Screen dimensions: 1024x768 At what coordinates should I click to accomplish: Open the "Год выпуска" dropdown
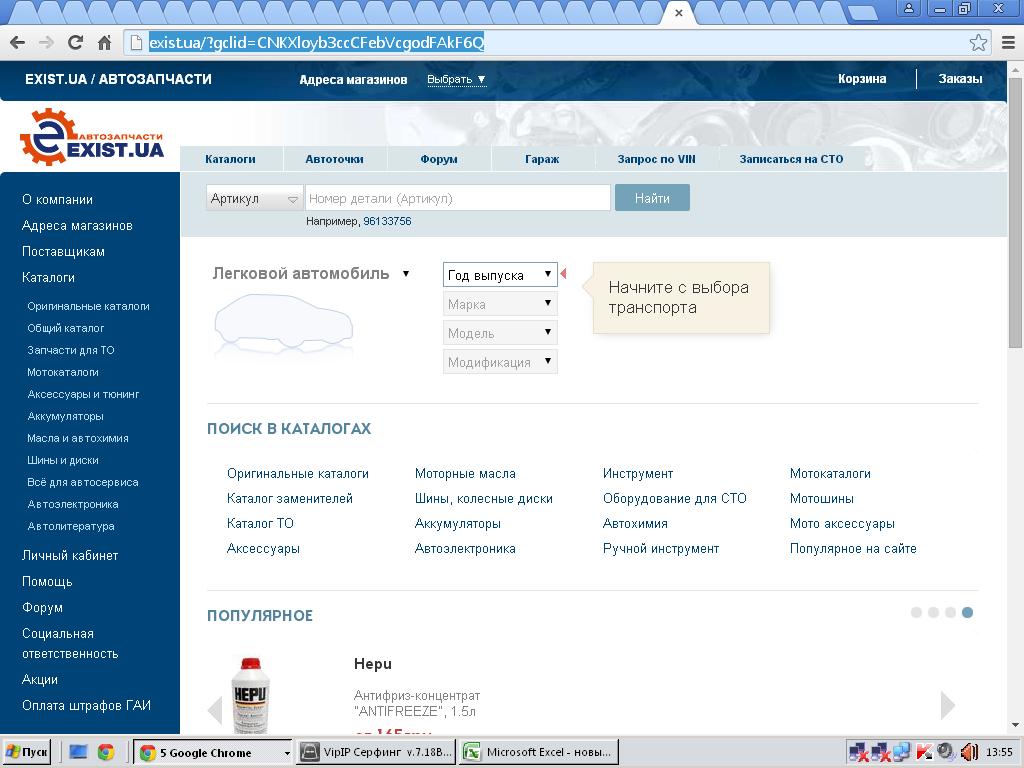pyautogui.click(x=500, y=275)
